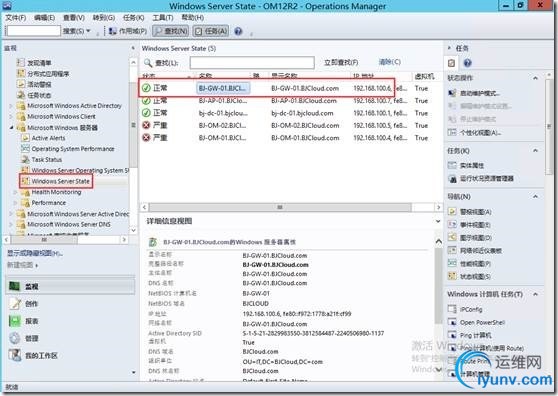This screenshot has height=396, width=558.
Task: Open the 编辑(E) menu
Action: 44,17
